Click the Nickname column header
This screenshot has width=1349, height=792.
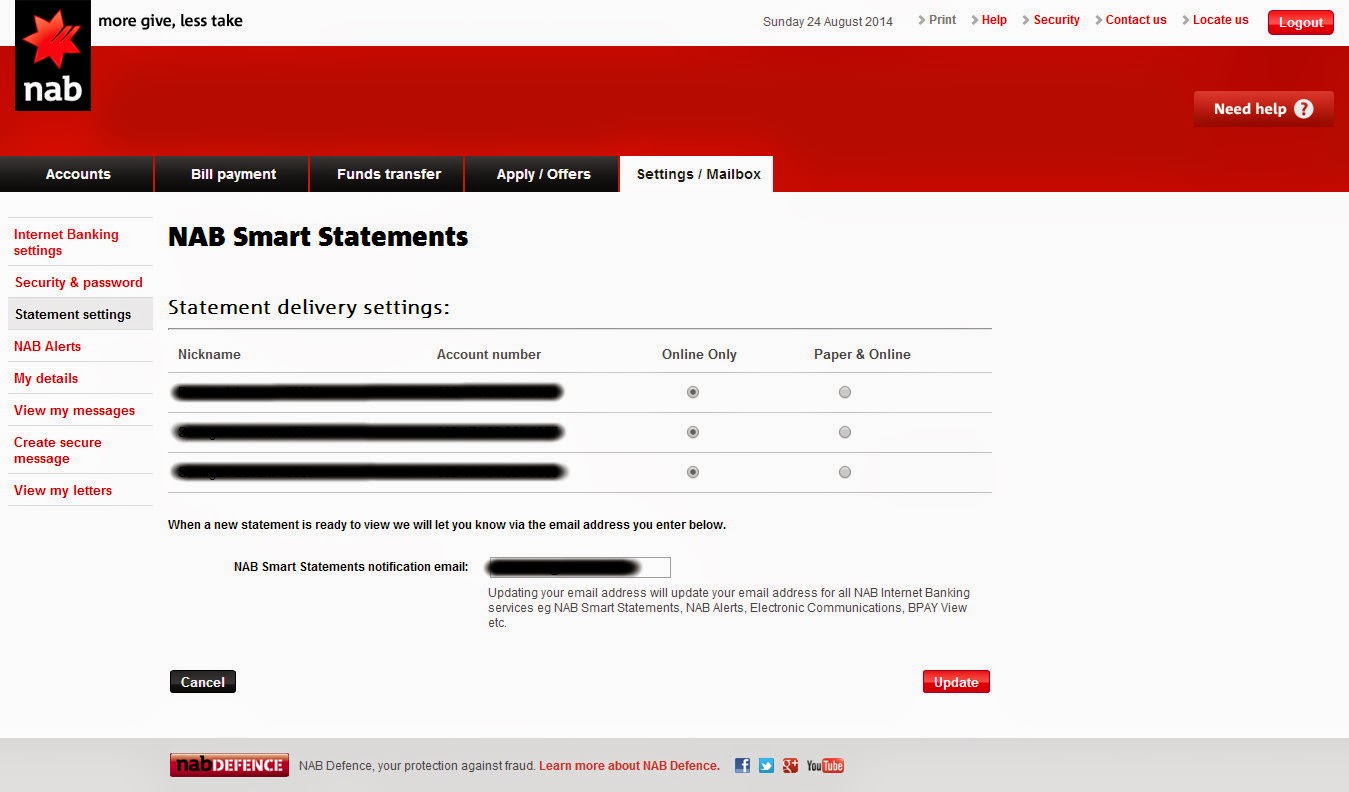(209, 354)
